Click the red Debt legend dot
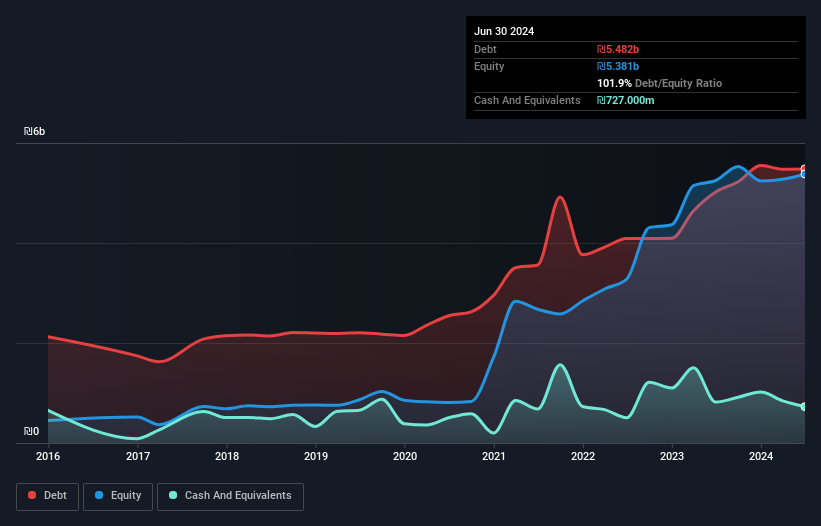 32,495
